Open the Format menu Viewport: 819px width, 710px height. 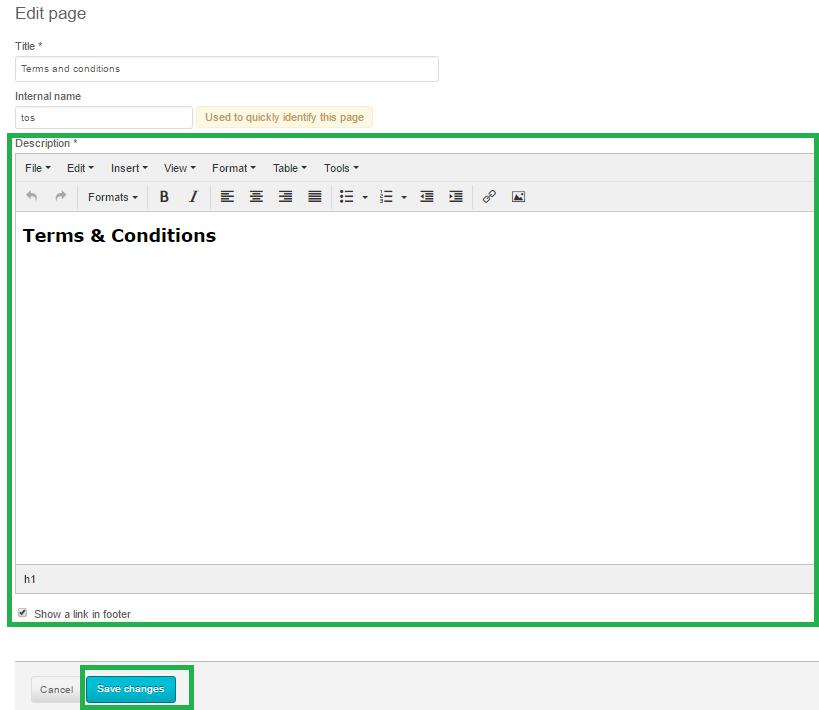point(233,168)
